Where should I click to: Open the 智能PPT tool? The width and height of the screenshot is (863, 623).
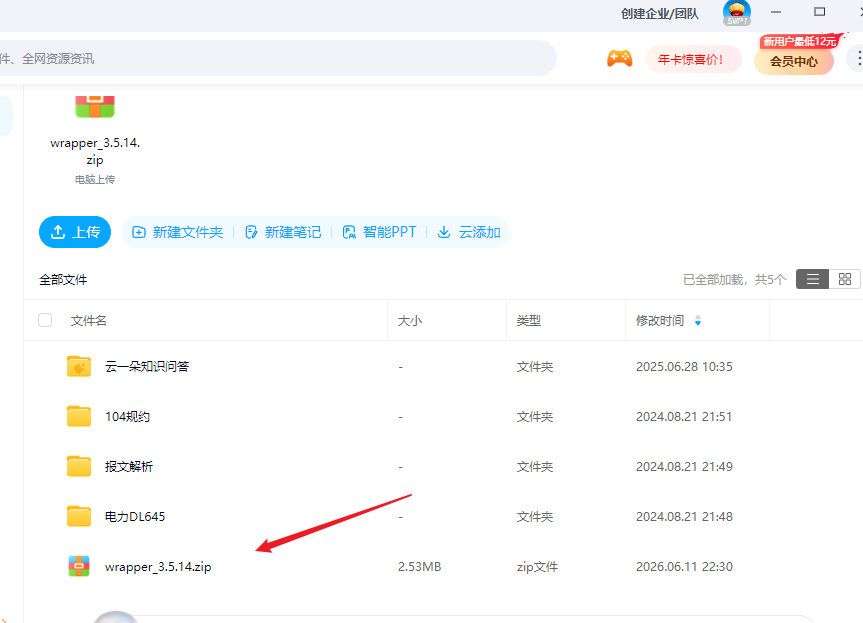pyautogui.click(x=379, y=232)
